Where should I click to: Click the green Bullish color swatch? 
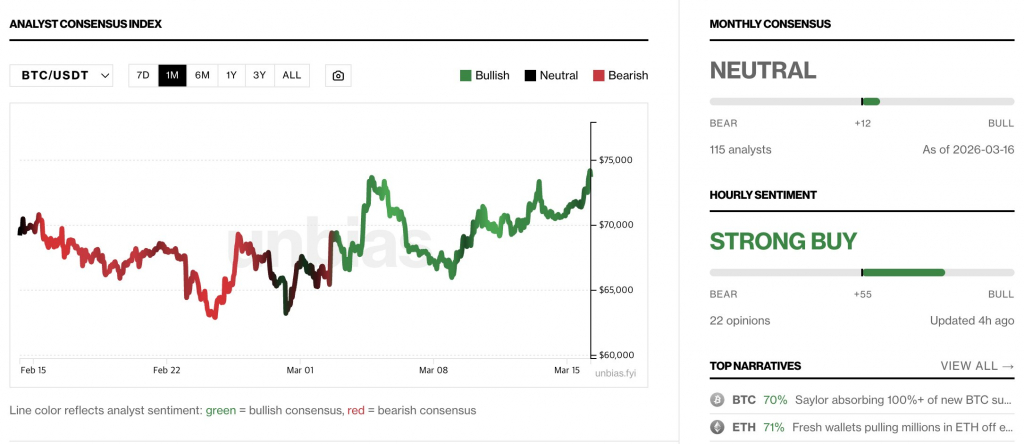466,76
